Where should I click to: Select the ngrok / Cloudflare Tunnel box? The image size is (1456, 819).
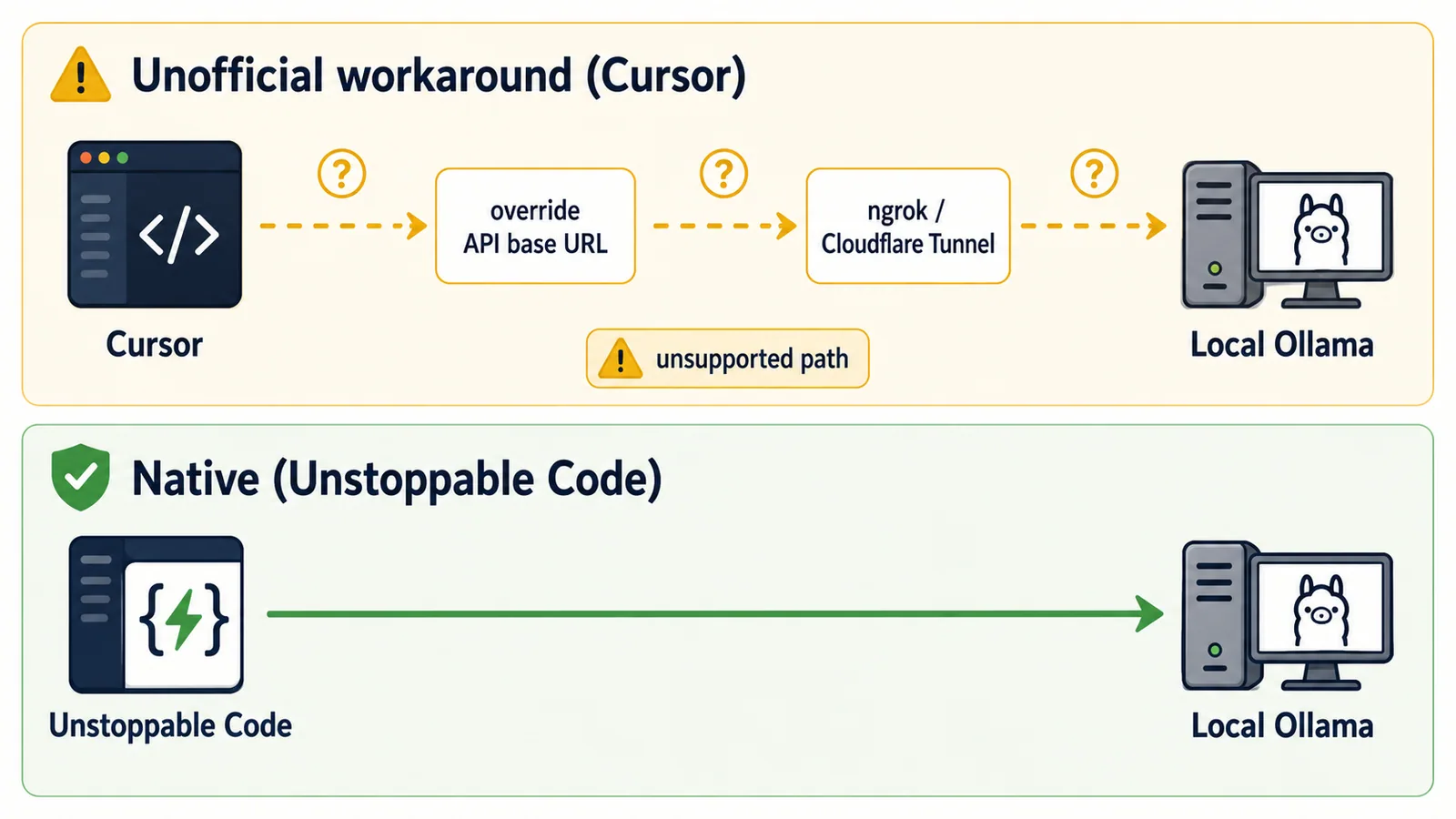coord(908,226)
